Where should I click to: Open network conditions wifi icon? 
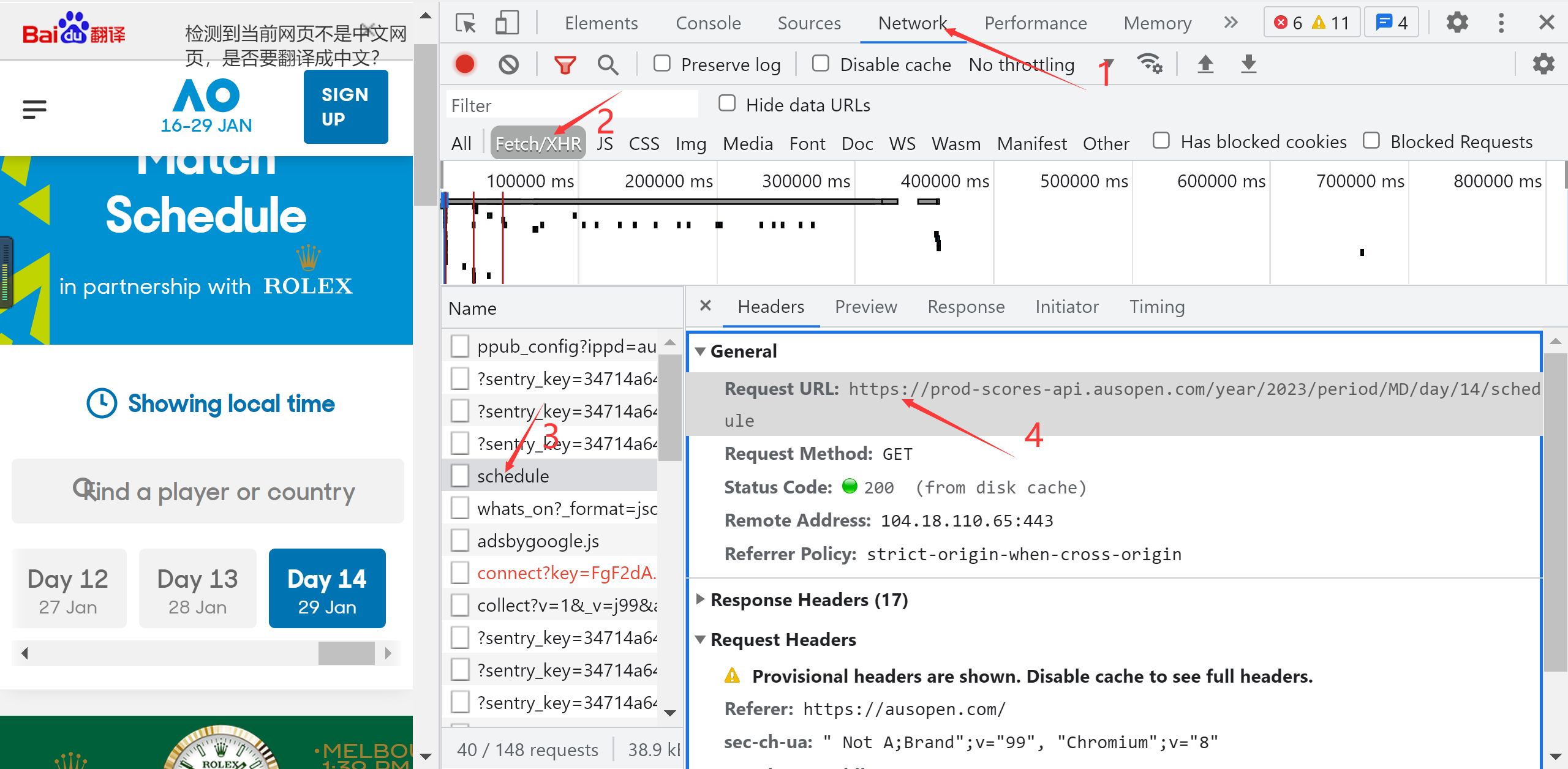coord(1149,64)
